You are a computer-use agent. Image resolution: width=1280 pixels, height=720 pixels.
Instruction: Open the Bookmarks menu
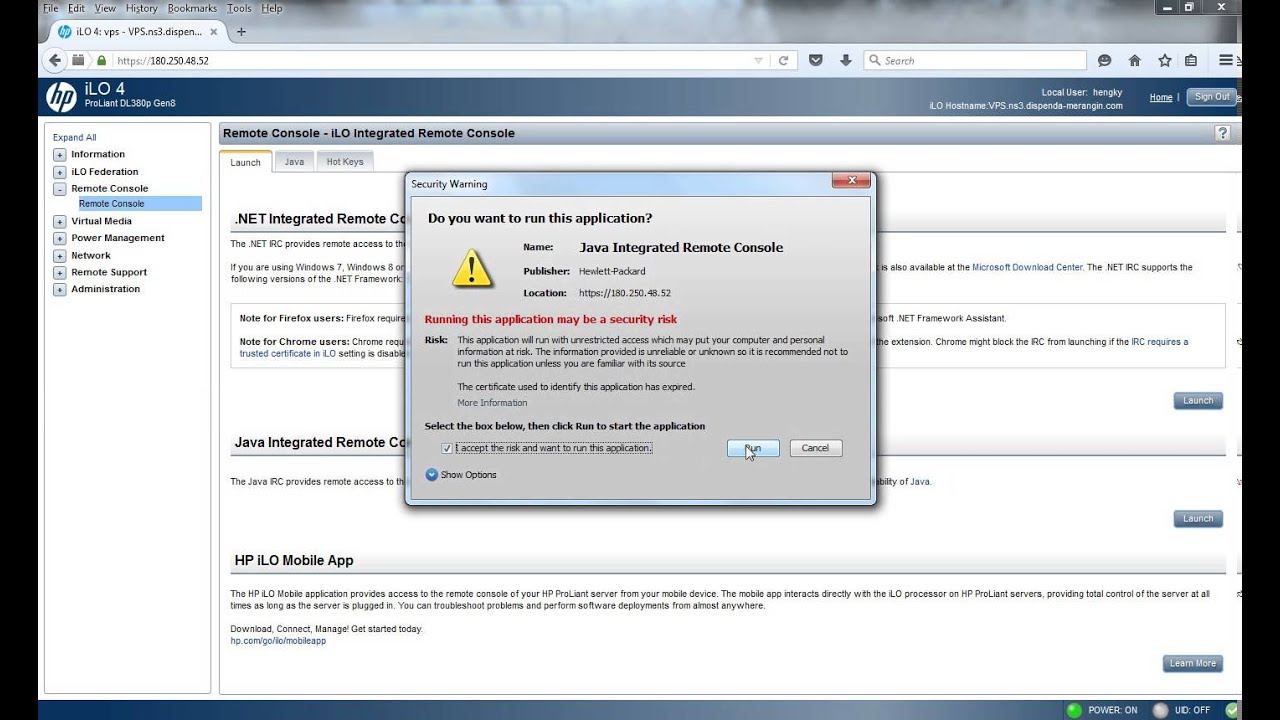click(x=192, y=8)
